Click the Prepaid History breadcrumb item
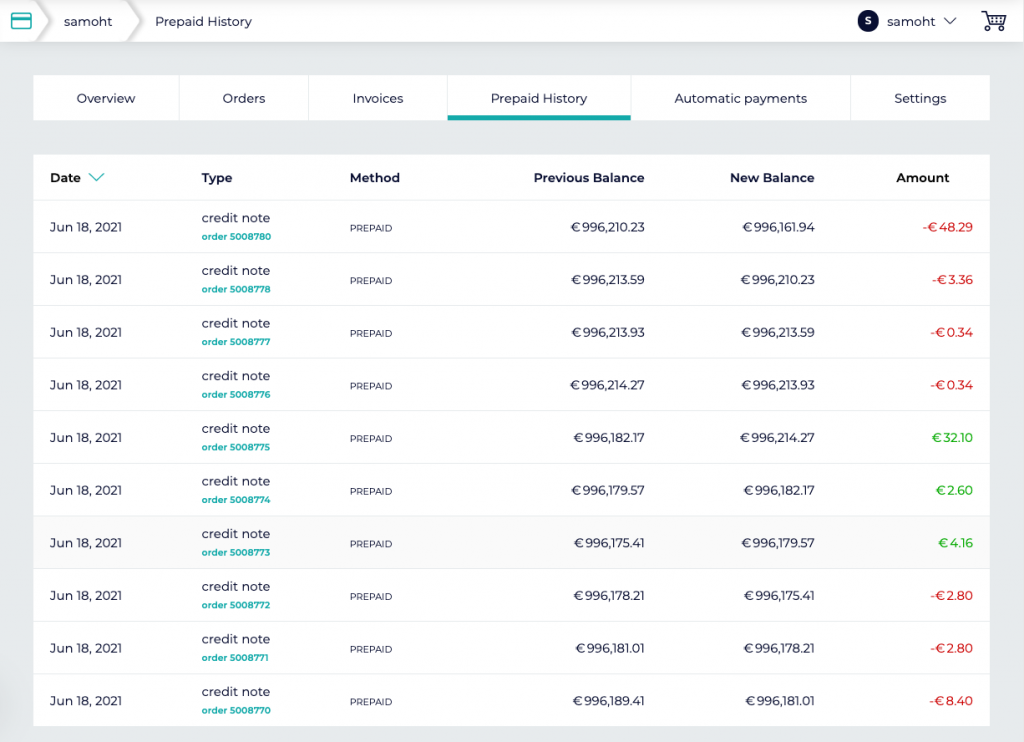This screenshot has height=742, width=1024. tap(203, 21)
